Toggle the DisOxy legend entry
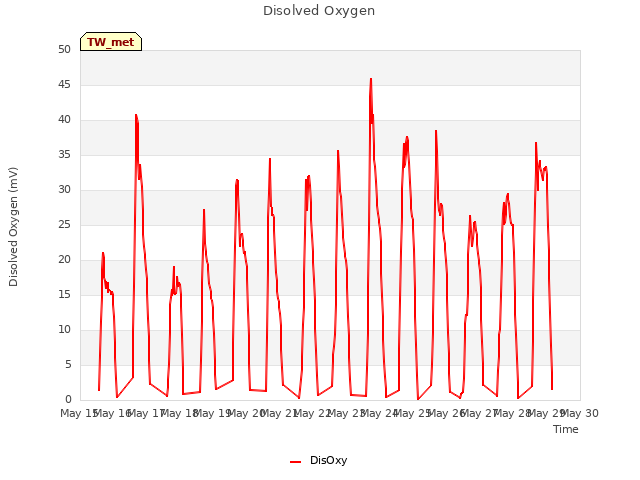The height and width of the screenshot is (480, 640). click(x=318, y=461)
